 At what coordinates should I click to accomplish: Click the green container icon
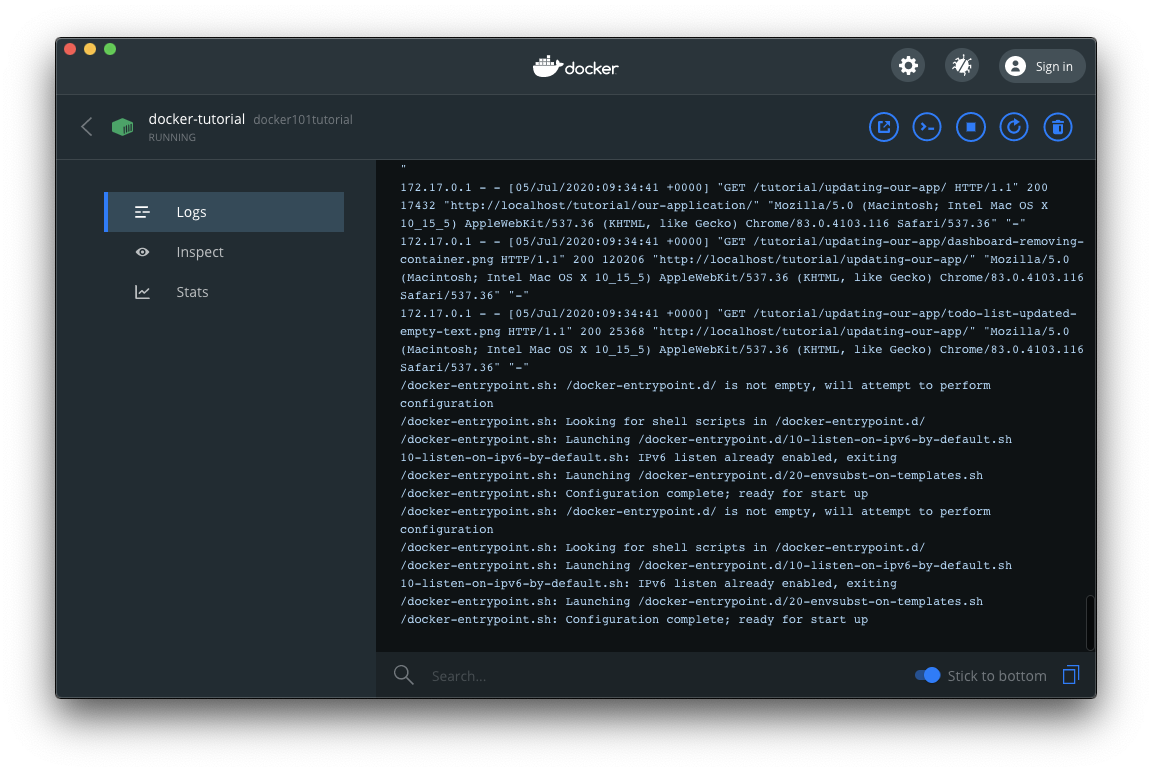(x=122, y=127)
